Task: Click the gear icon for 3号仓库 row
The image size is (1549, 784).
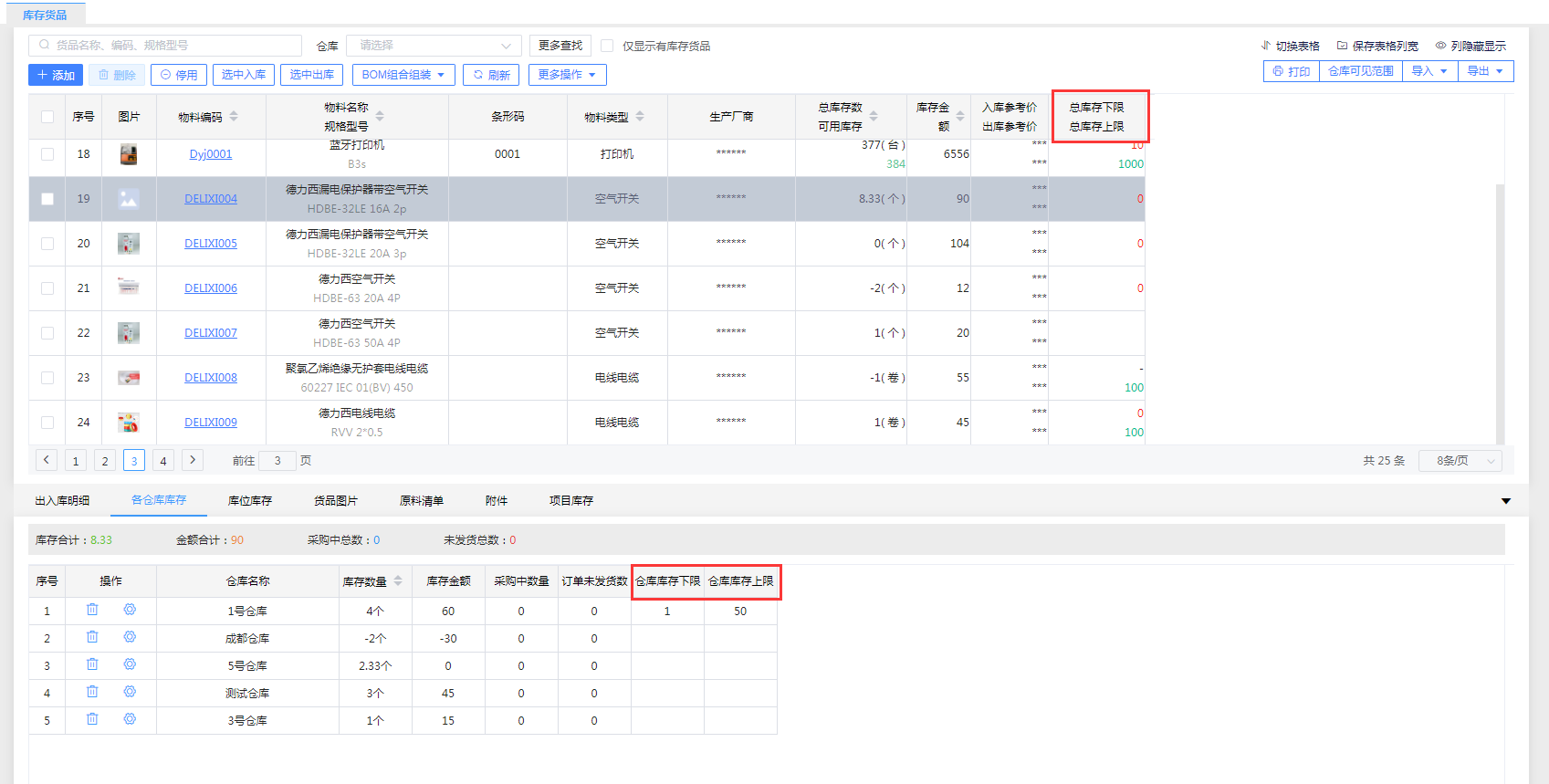Action: pyautogui.click(x=130, y=719)
